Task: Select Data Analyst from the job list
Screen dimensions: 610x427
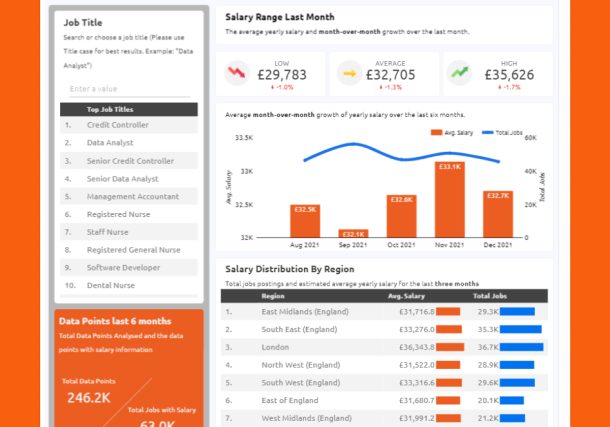Action: (110, 143)
